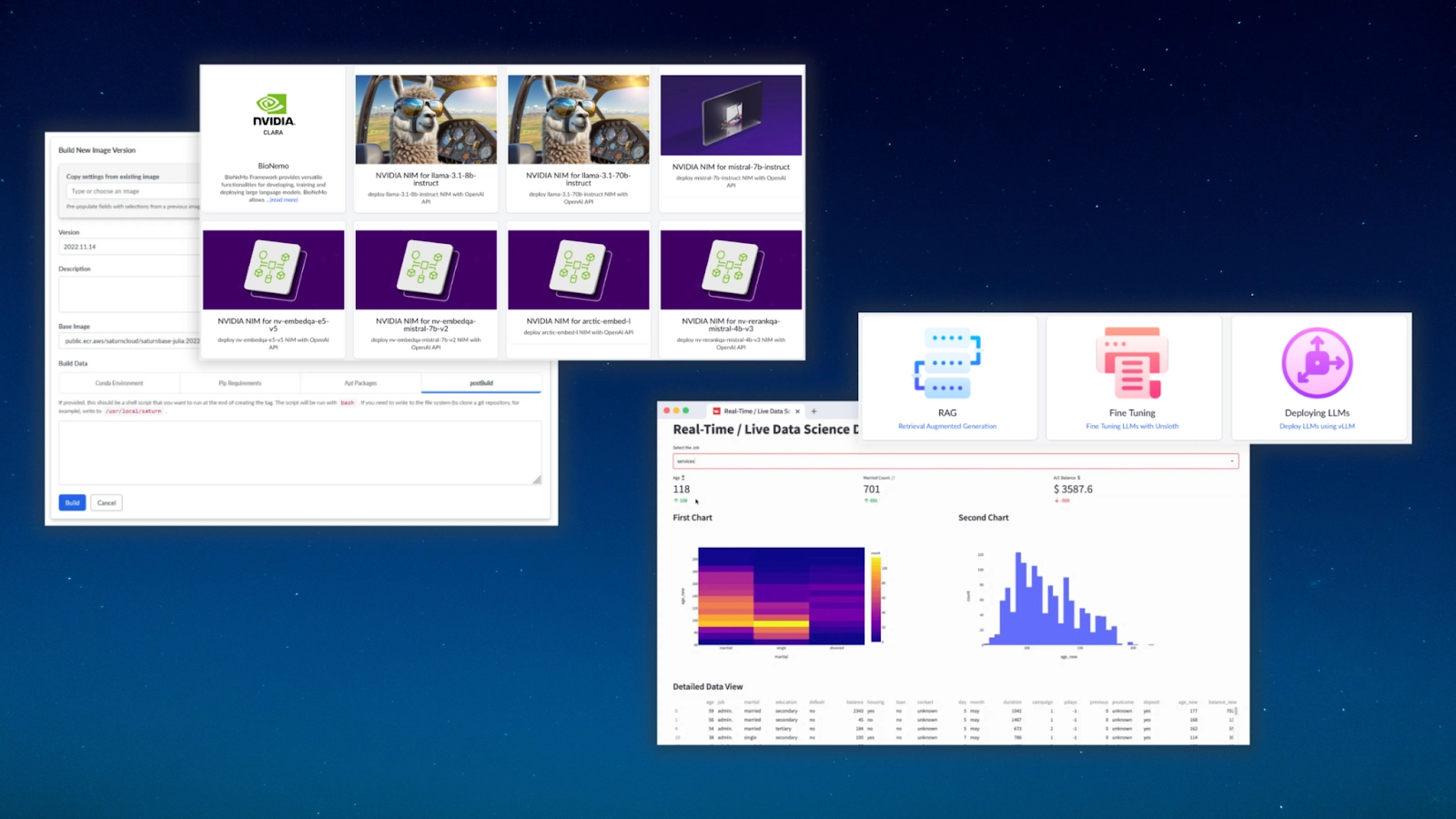Click the A/C Balance value $ 3587.6
The width and height of the screenshot is (1456, 819).
click(1073, 490)
